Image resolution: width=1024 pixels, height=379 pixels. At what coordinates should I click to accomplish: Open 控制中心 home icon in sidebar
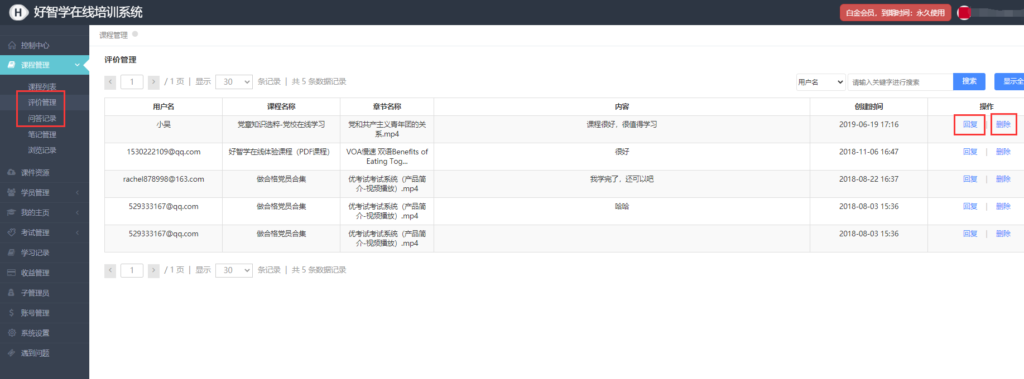coord(11,46)
